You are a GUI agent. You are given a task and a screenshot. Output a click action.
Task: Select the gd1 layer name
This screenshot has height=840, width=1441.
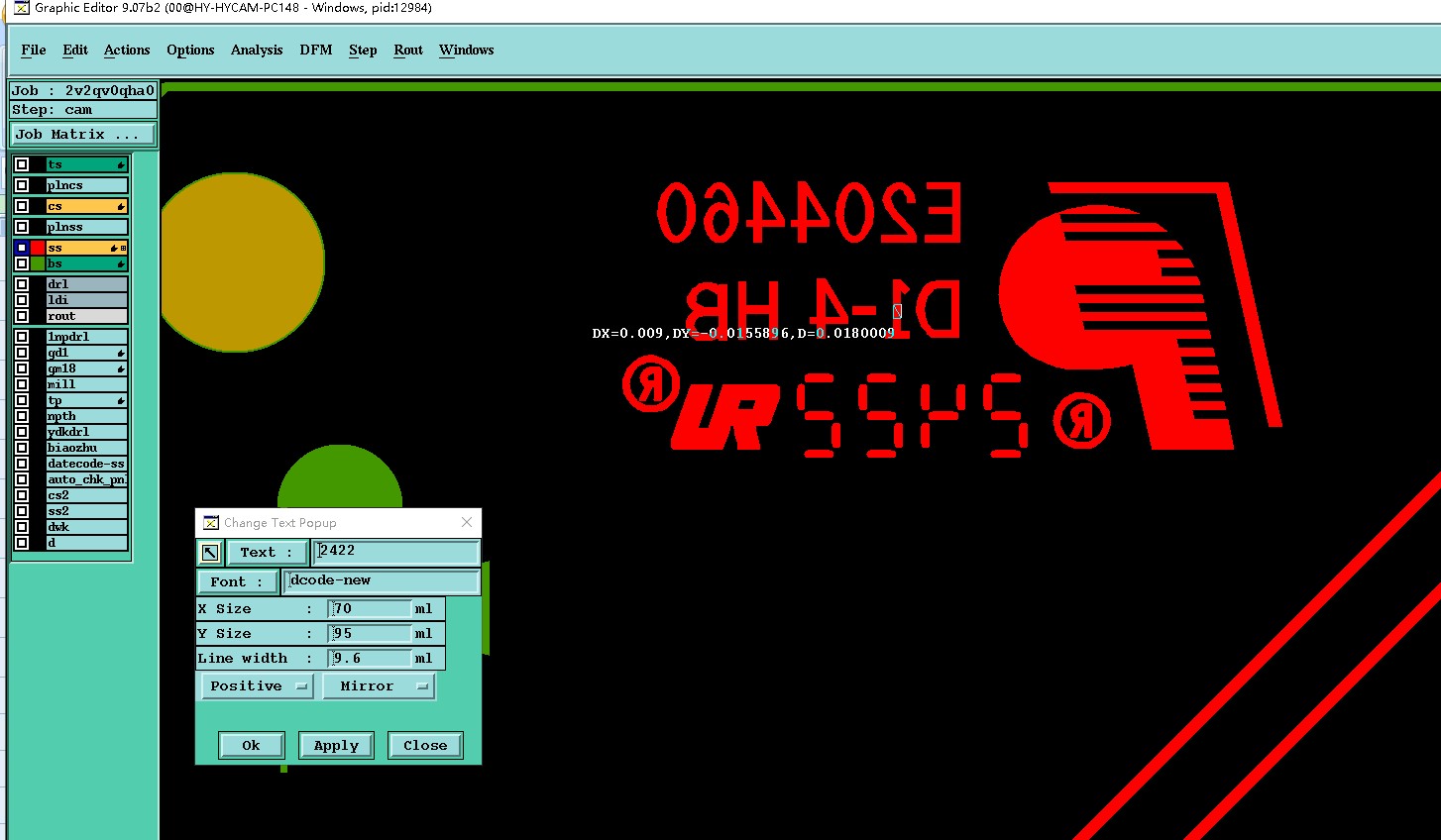tap(86, 353)
